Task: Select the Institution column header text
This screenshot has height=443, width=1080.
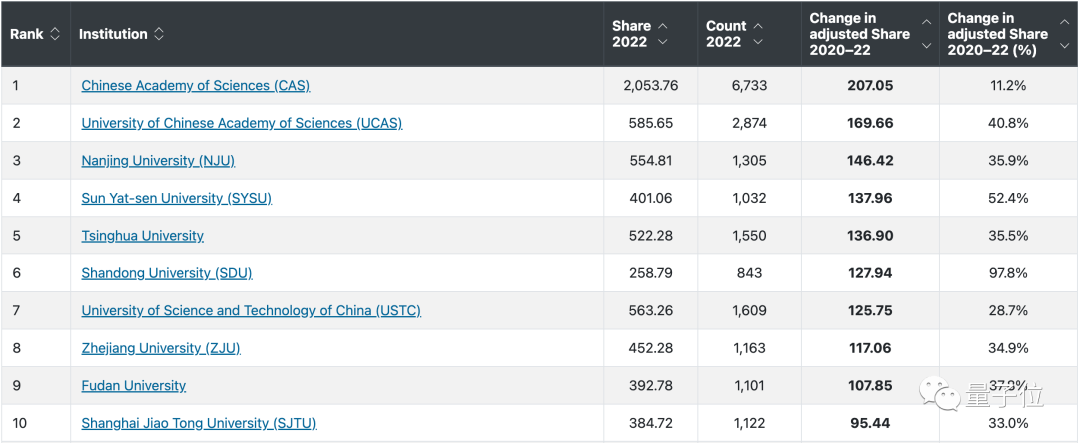Action: 113,34
